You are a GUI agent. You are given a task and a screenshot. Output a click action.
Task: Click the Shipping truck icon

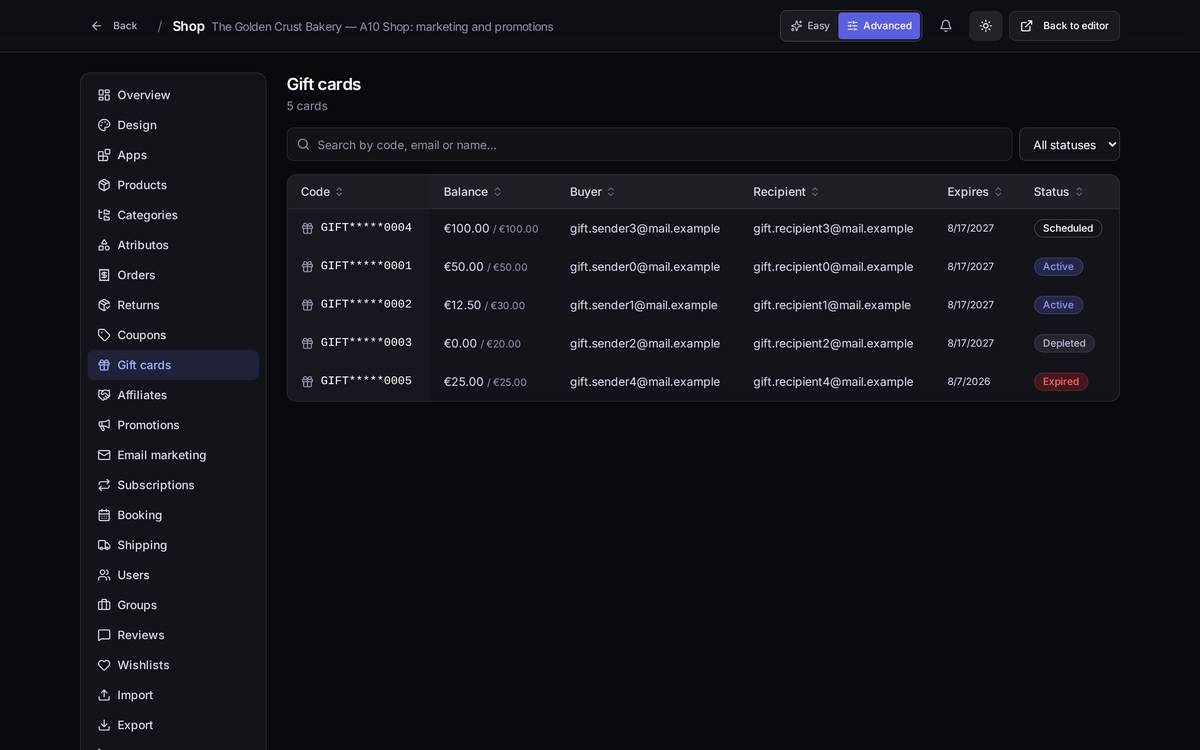point(104,545)
